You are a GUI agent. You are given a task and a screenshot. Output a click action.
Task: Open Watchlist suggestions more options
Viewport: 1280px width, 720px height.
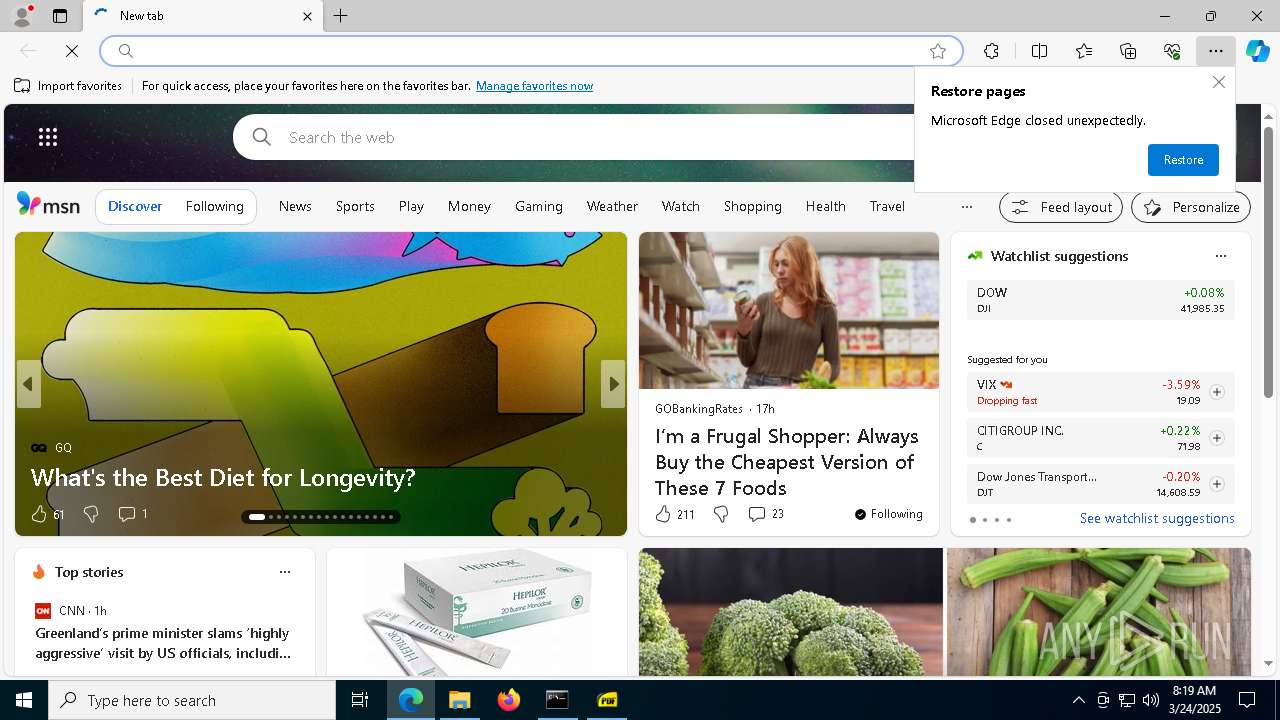[1220, 256]
